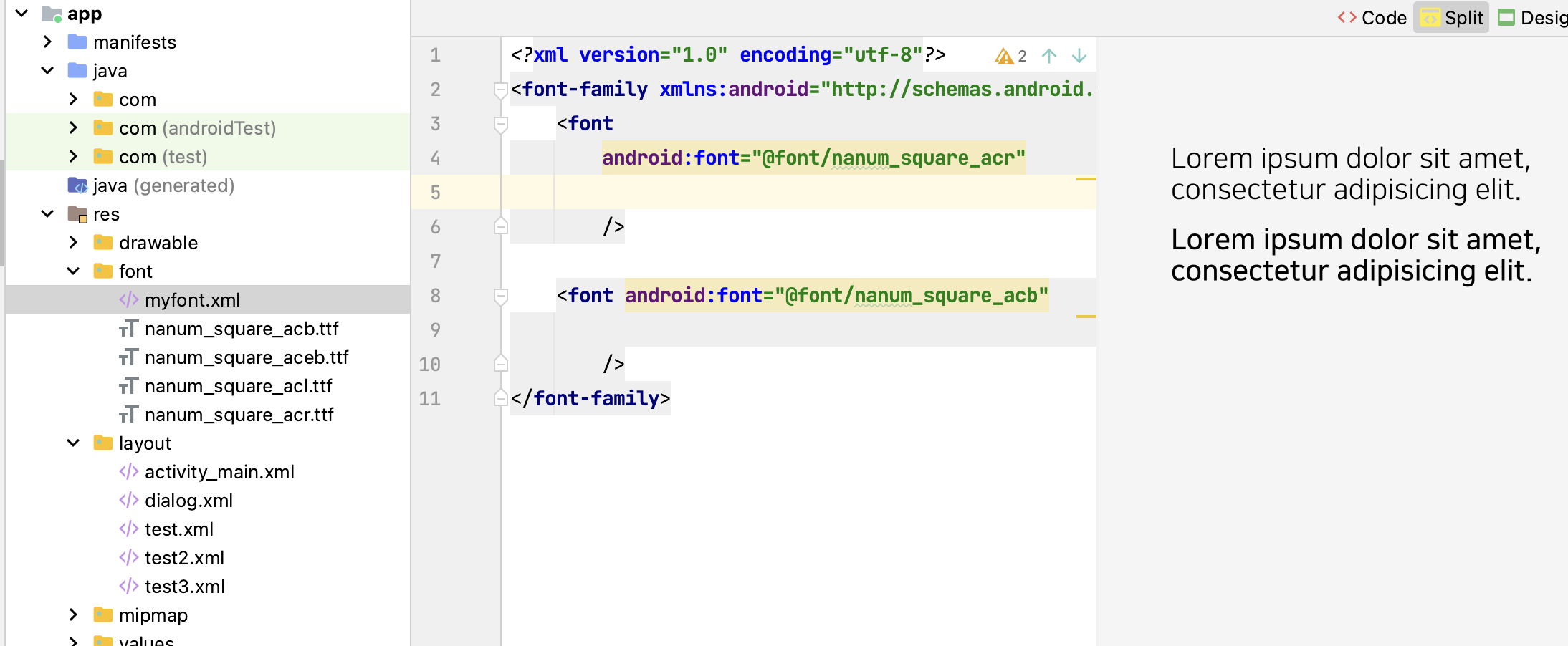The width and height of the screenshot is (1568, 646).
Task: Click the layout folder icon
Action: tap(103, 443)
